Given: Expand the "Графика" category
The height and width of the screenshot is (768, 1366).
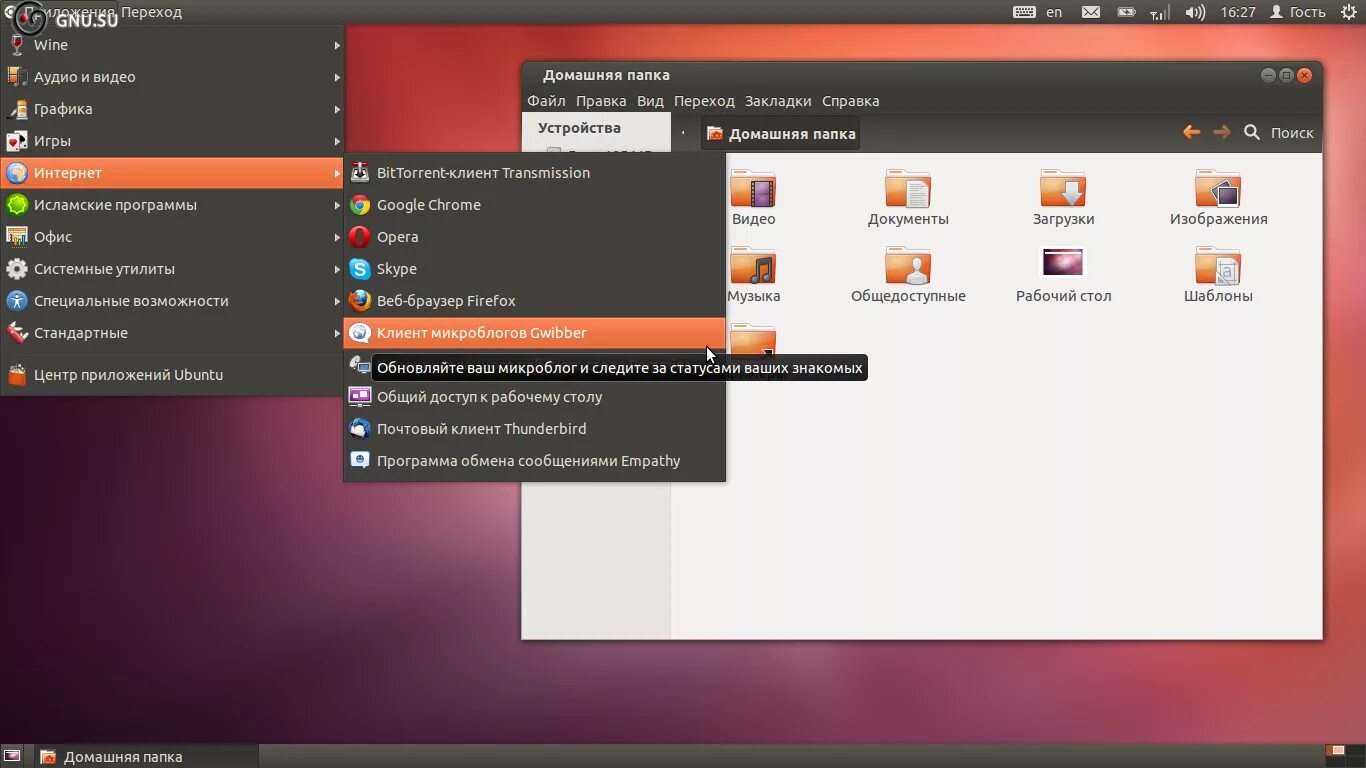Looking at the screenshot, I should [x=172, y=109].
